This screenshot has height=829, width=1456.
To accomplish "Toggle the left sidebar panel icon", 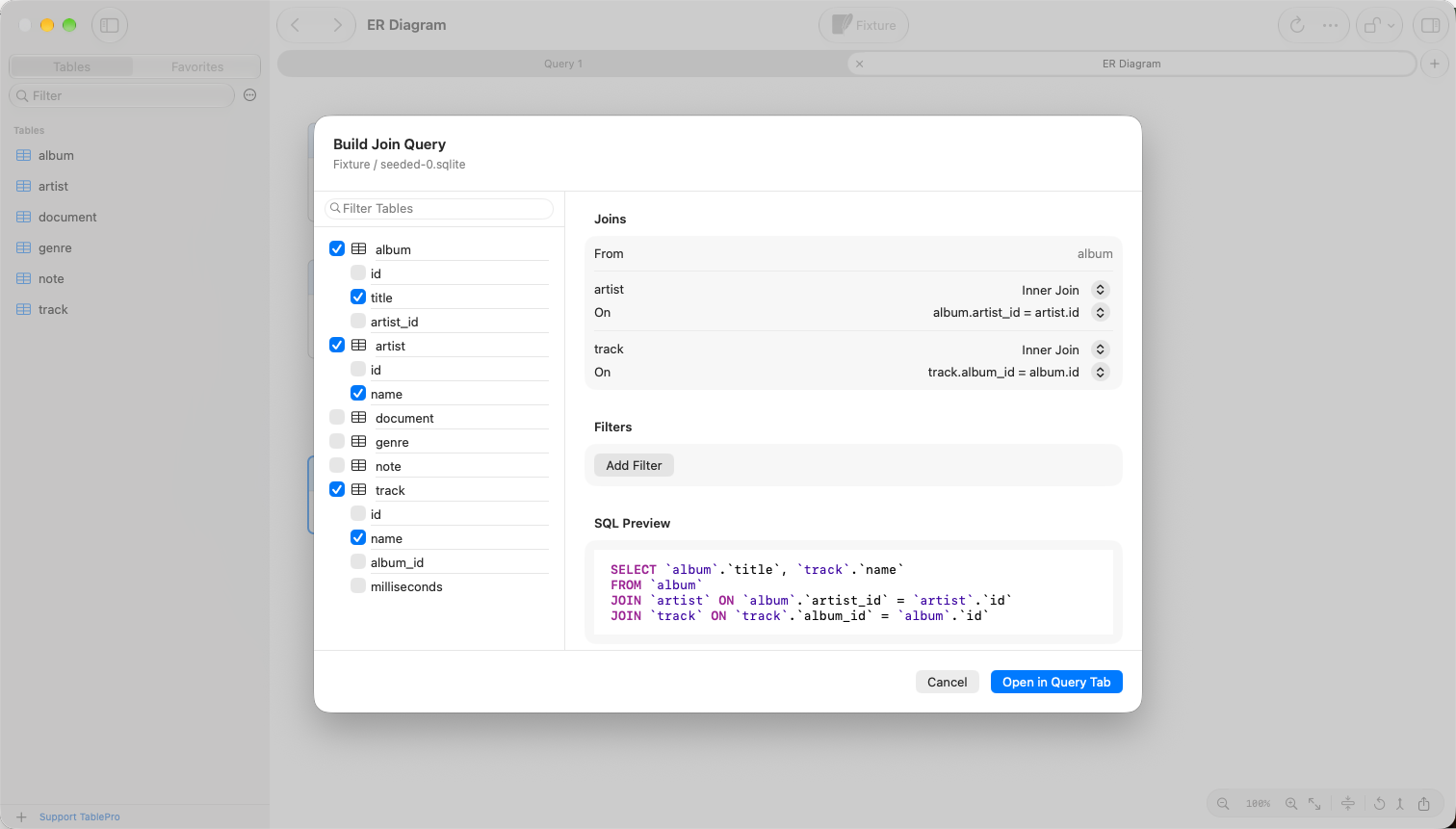I will point(110,26).
